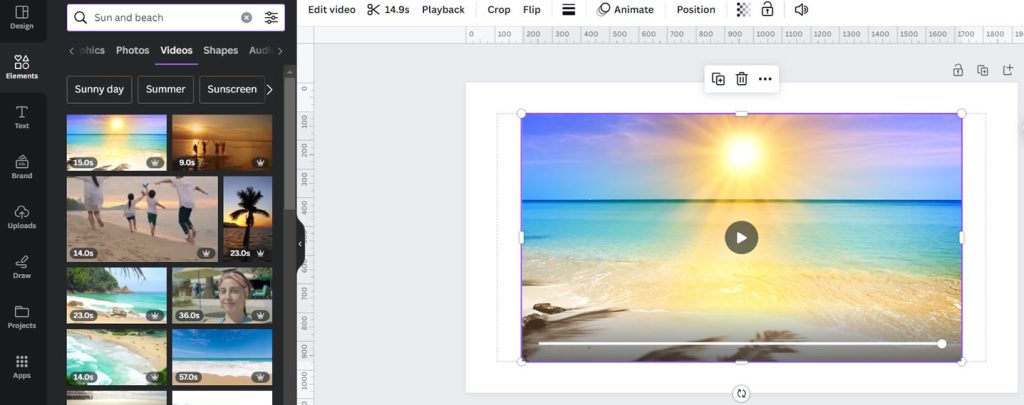Select the 'Sunny day' suggestion chip
Screen dimensions: 1024x405
tap(99, 89)
